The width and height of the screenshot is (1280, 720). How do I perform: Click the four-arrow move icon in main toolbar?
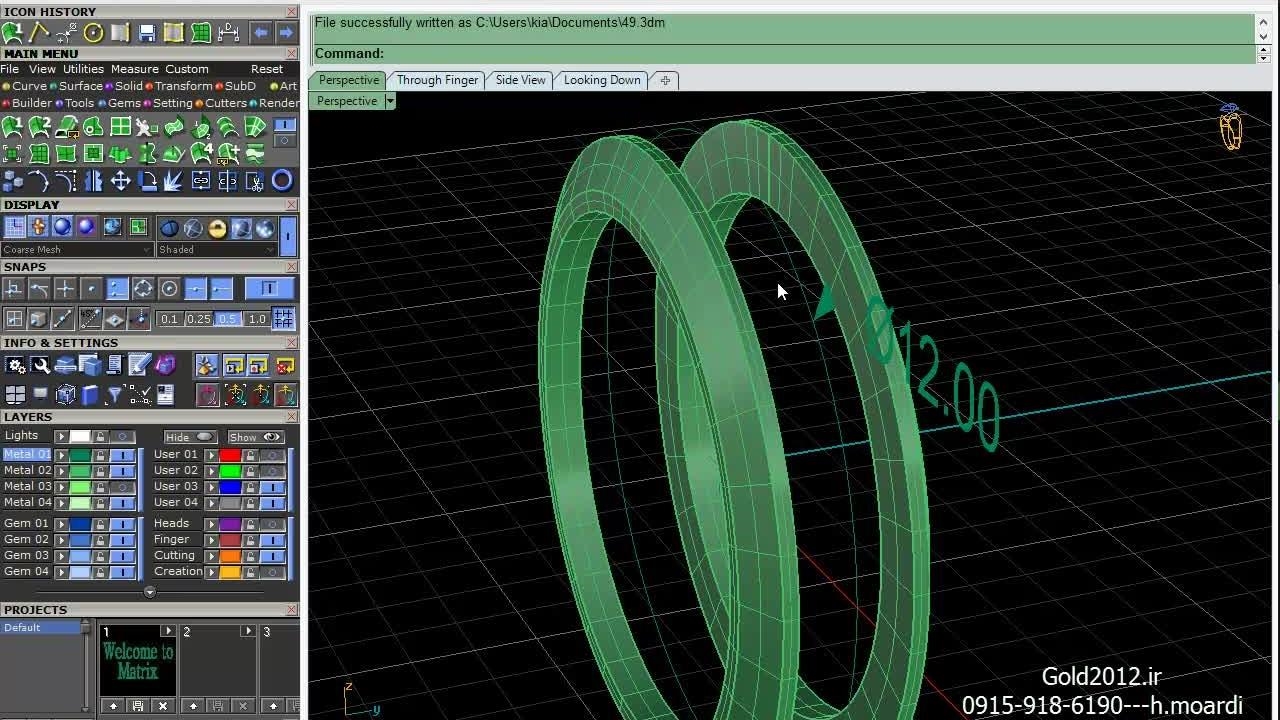coord(120,181)
